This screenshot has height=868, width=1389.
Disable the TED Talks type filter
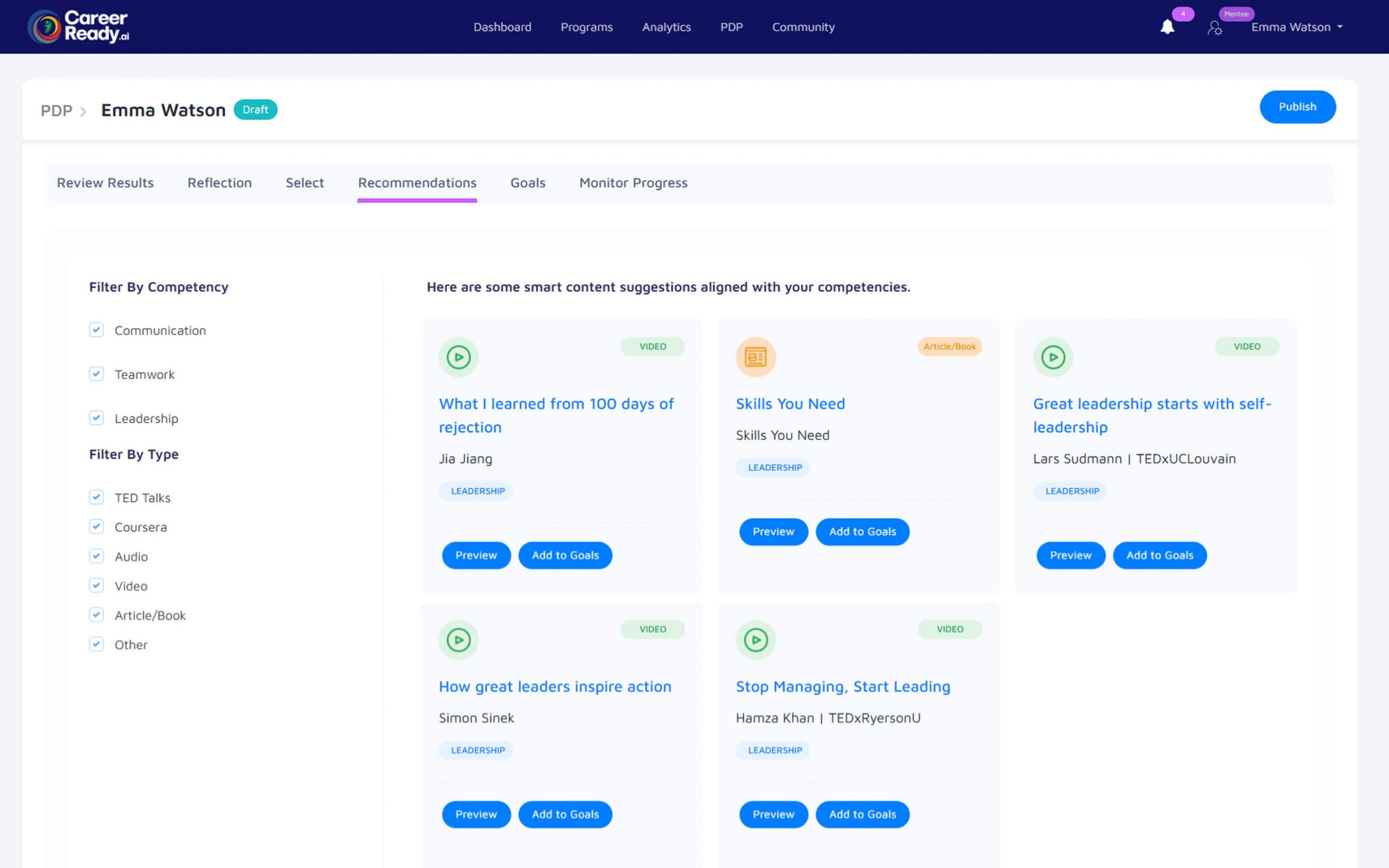(x=96, y=496)
